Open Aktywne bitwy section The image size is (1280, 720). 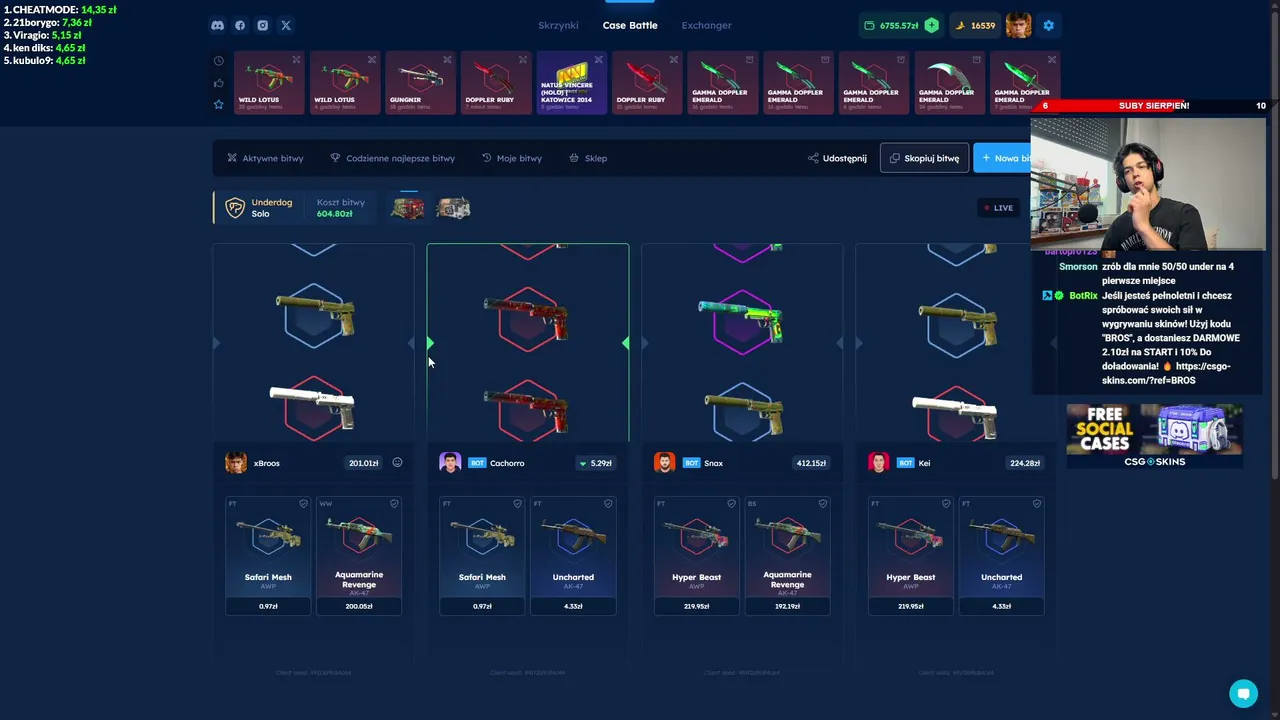click(x=265, y=158)
